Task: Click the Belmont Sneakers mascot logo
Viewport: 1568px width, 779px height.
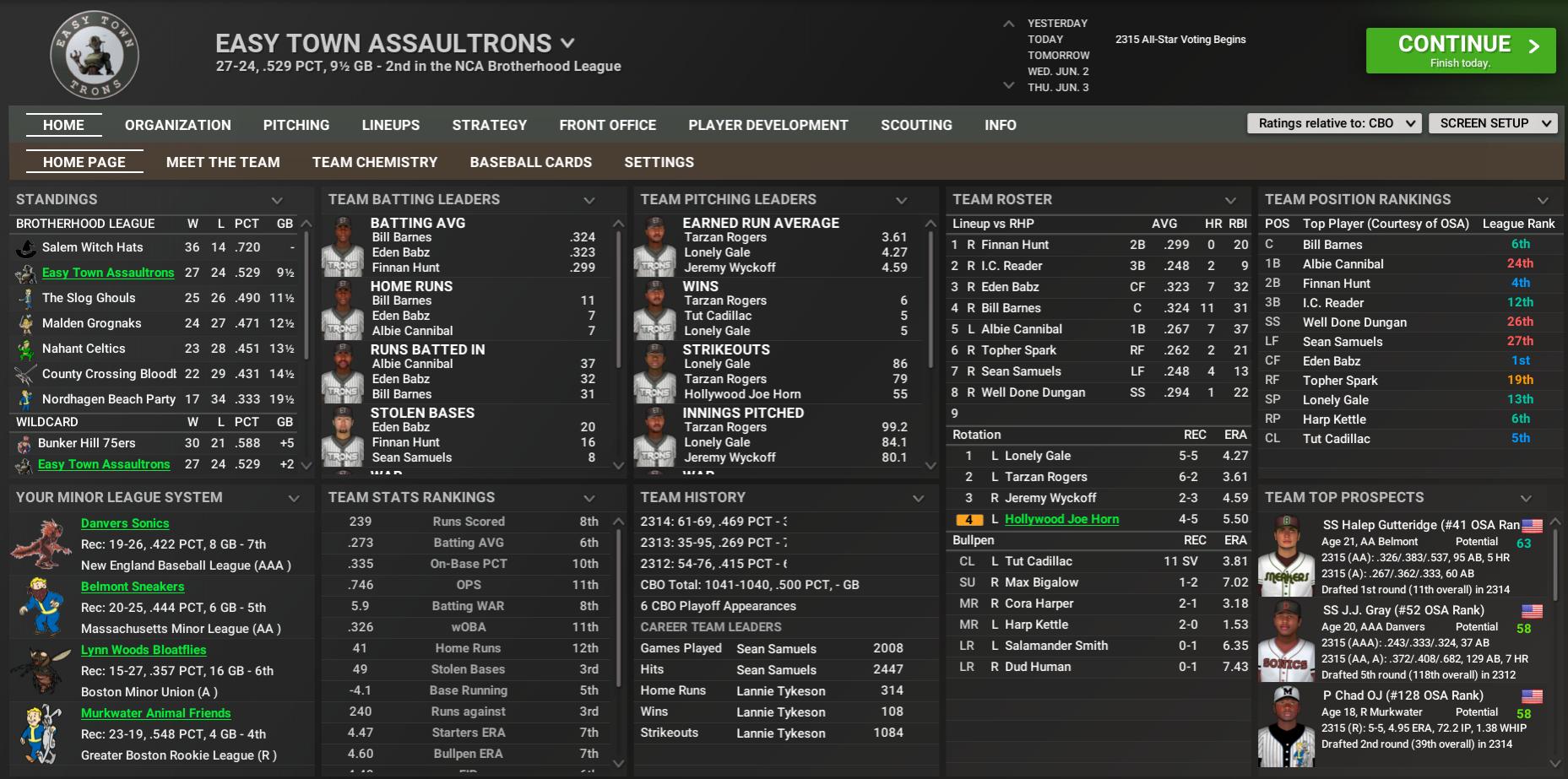Action: coord(41,607)
